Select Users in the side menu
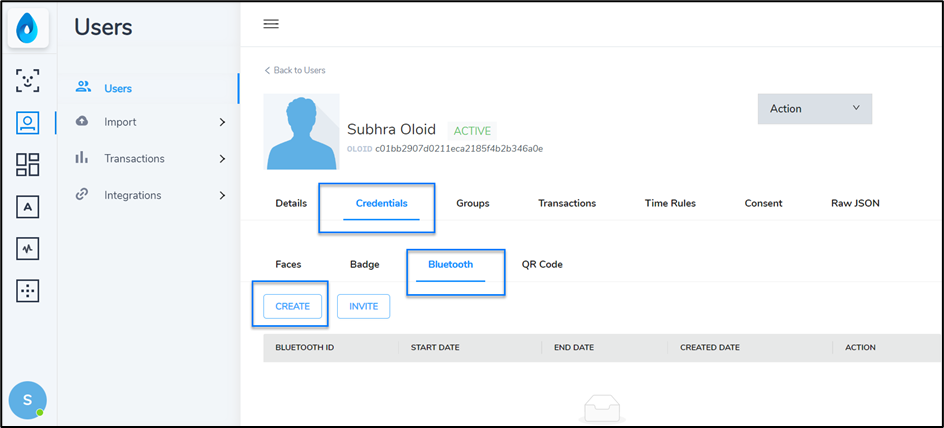 [x=118, y=88]
